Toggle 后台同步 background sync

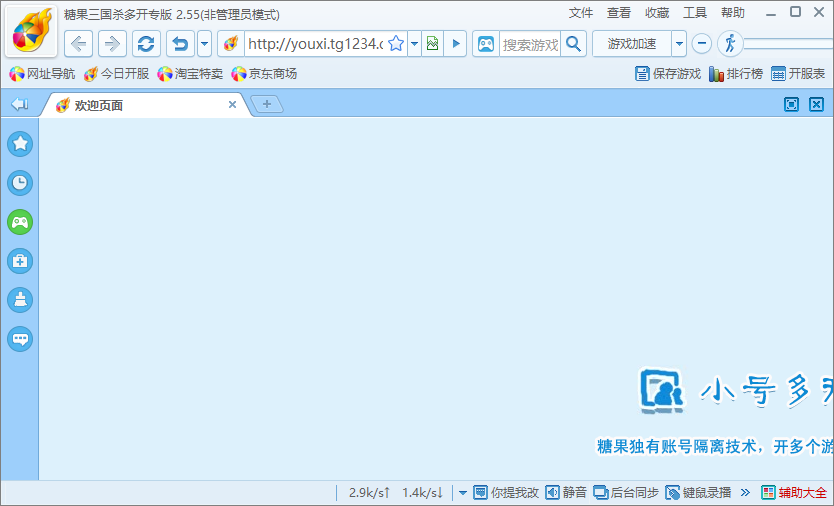(x=626, y=492)
